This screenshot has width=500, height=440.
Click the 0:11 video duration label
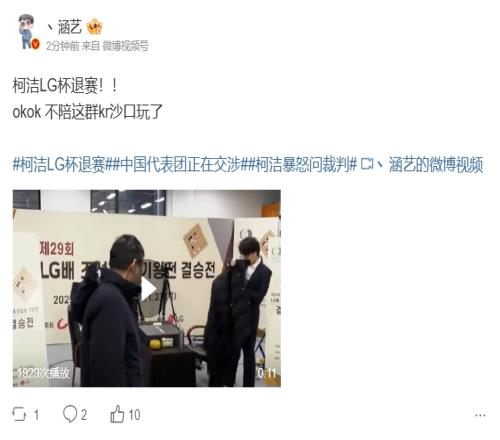[x=267, y=373]
